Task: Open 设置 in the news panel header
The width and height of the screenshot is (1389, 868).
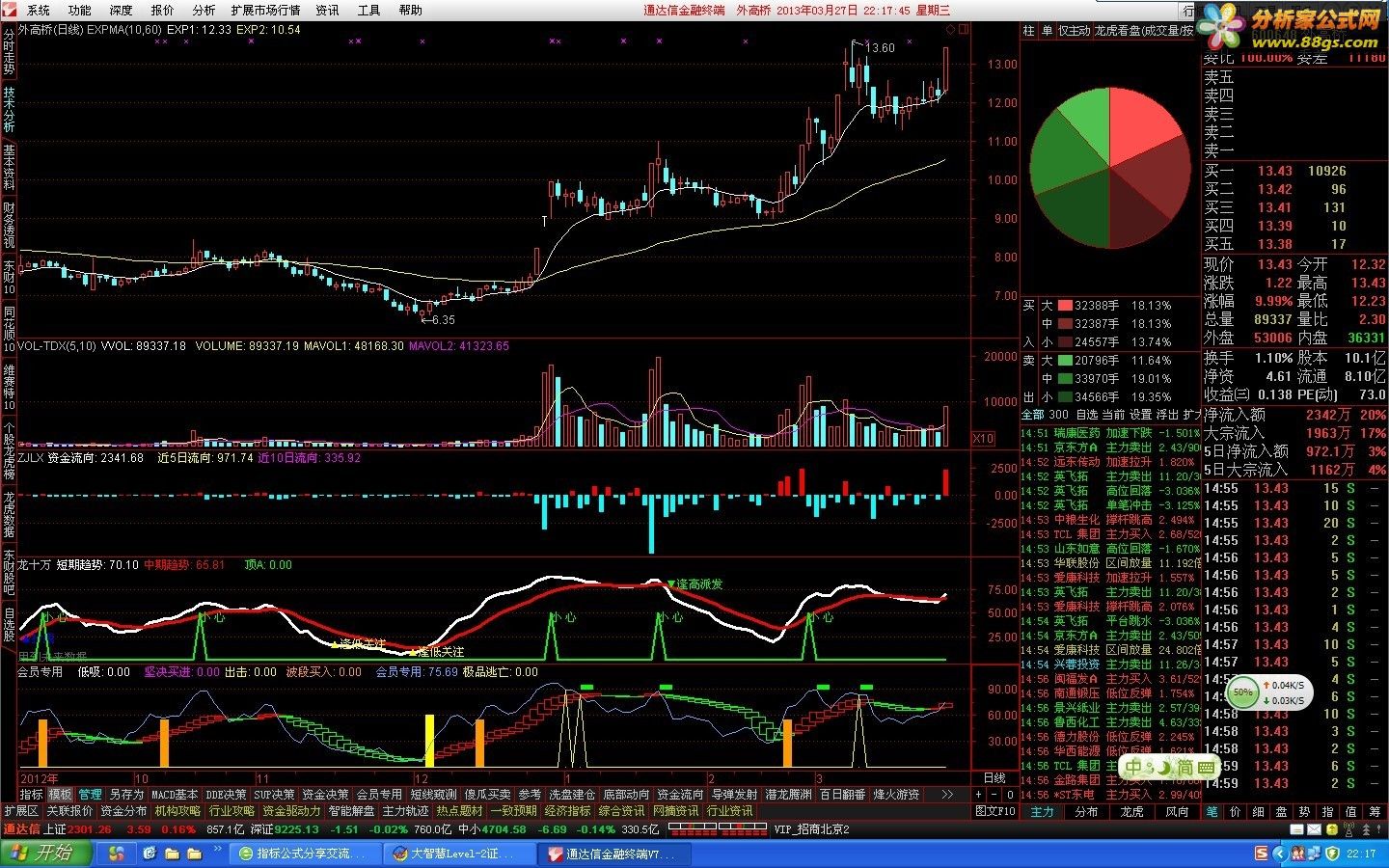Action: click(x=1141, y=415)
